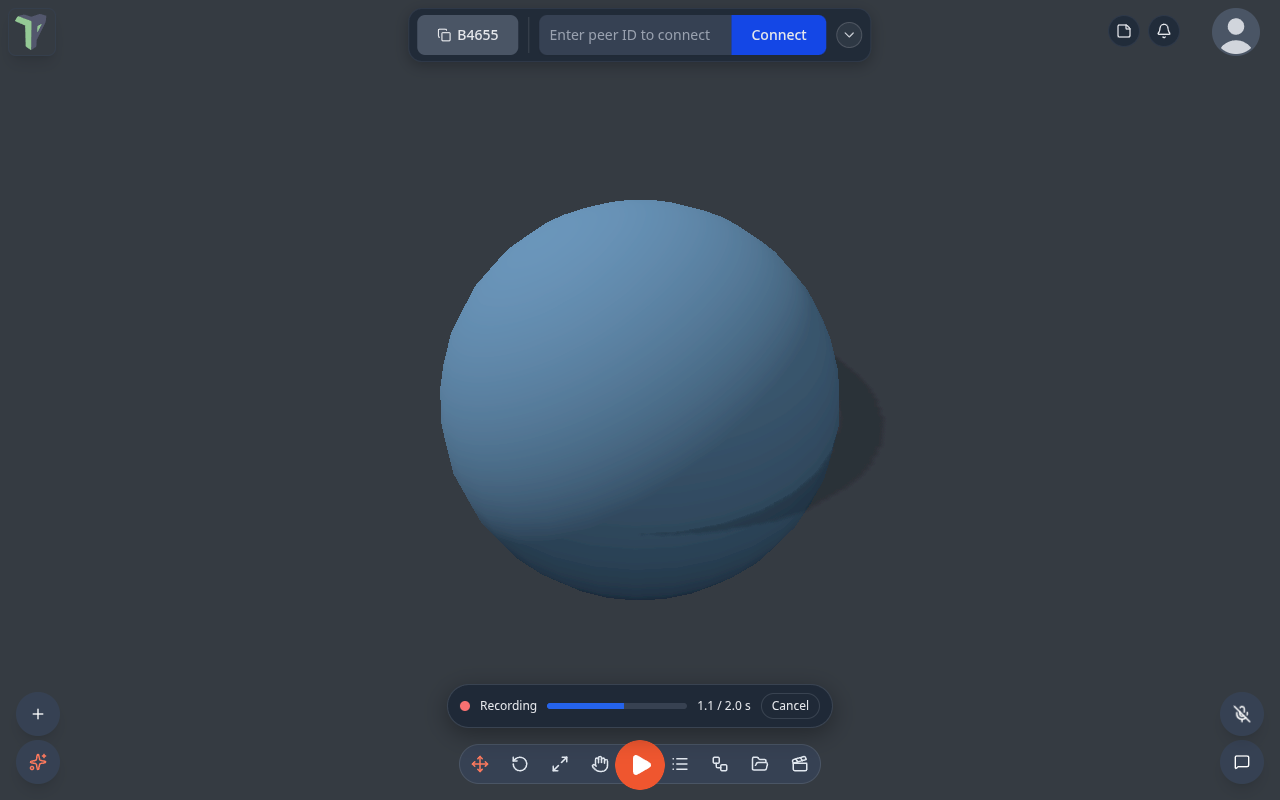Open the document page icon

(1124, 31)
